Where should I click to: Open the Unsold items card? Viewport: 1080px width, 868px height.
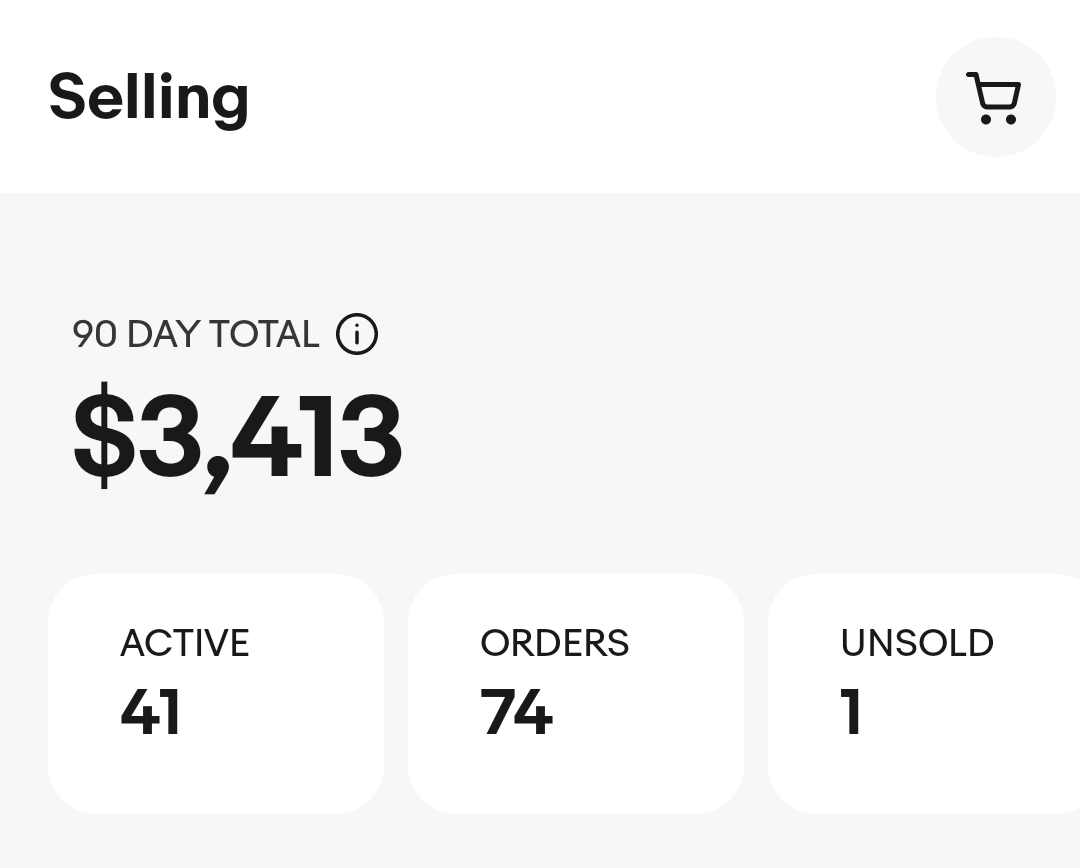(925, 693)
